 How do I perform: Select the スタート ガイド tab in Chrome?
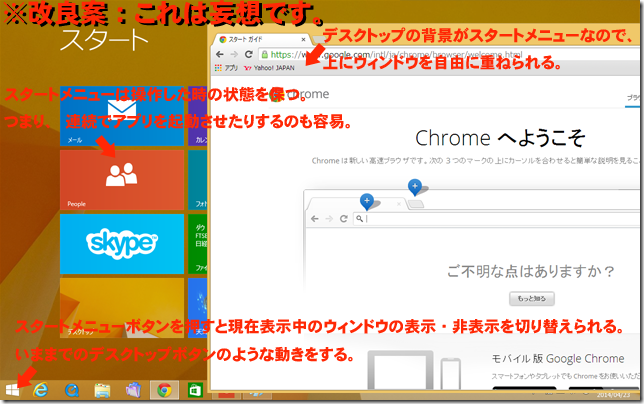click(x=259, y=39)
